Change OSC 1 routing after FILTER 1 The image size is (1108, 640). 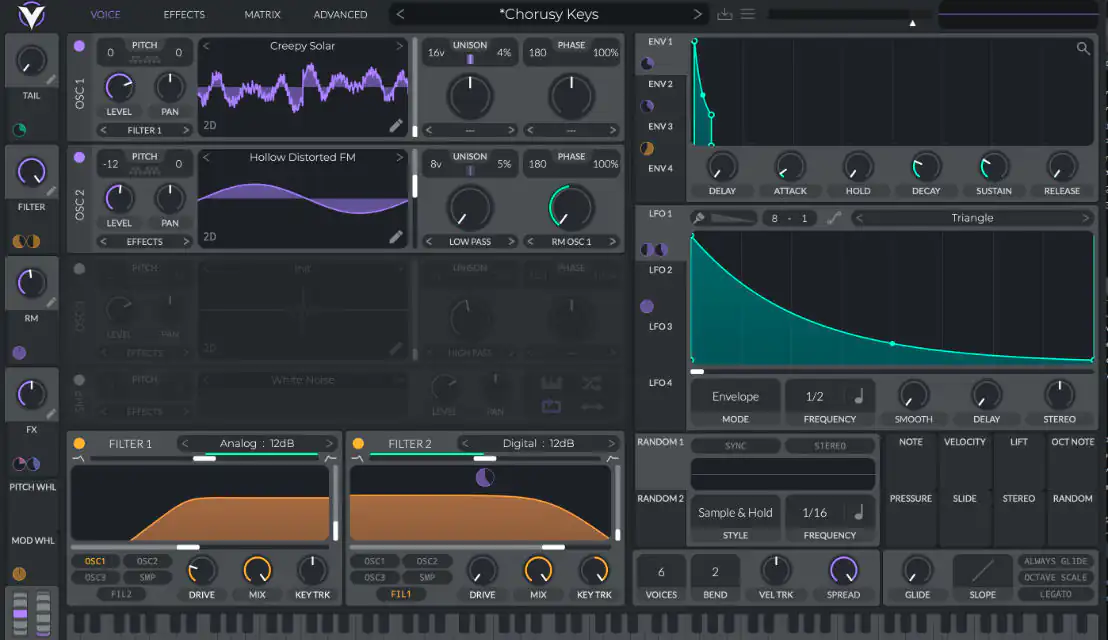(x=186, y=130)
